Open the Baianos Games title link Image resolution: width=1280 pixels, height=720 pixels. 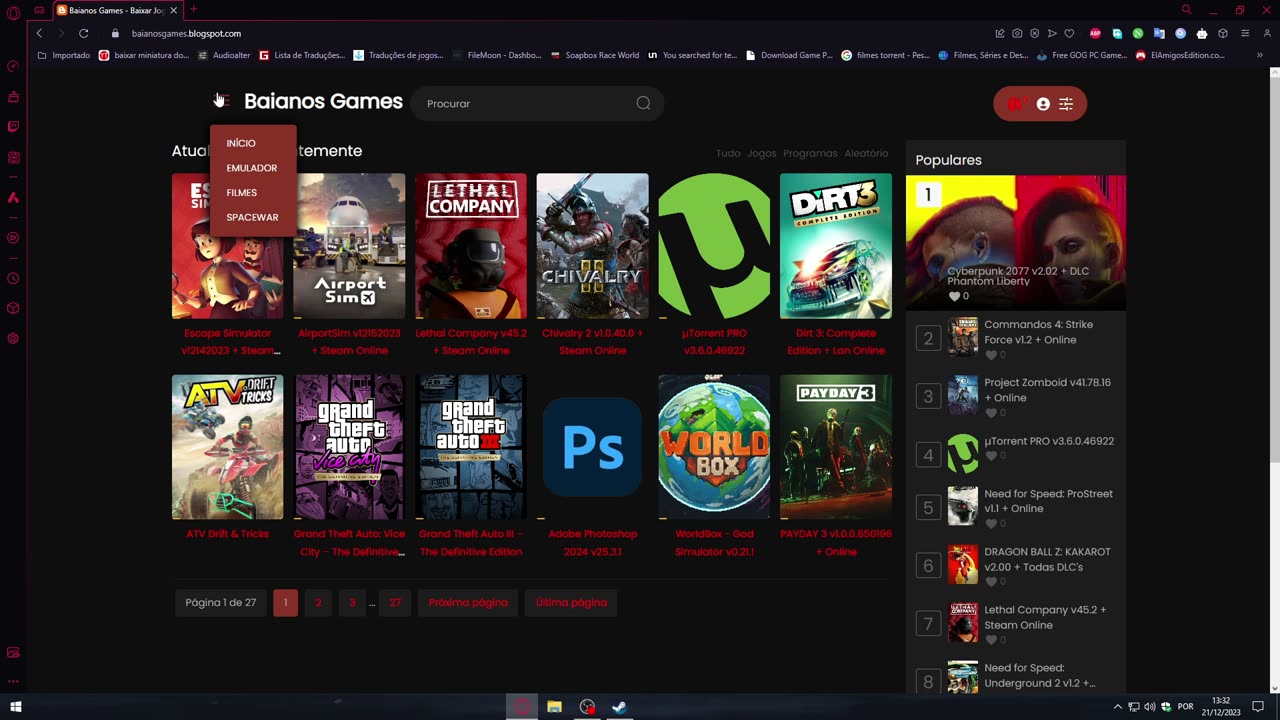(x=323, y=101)
